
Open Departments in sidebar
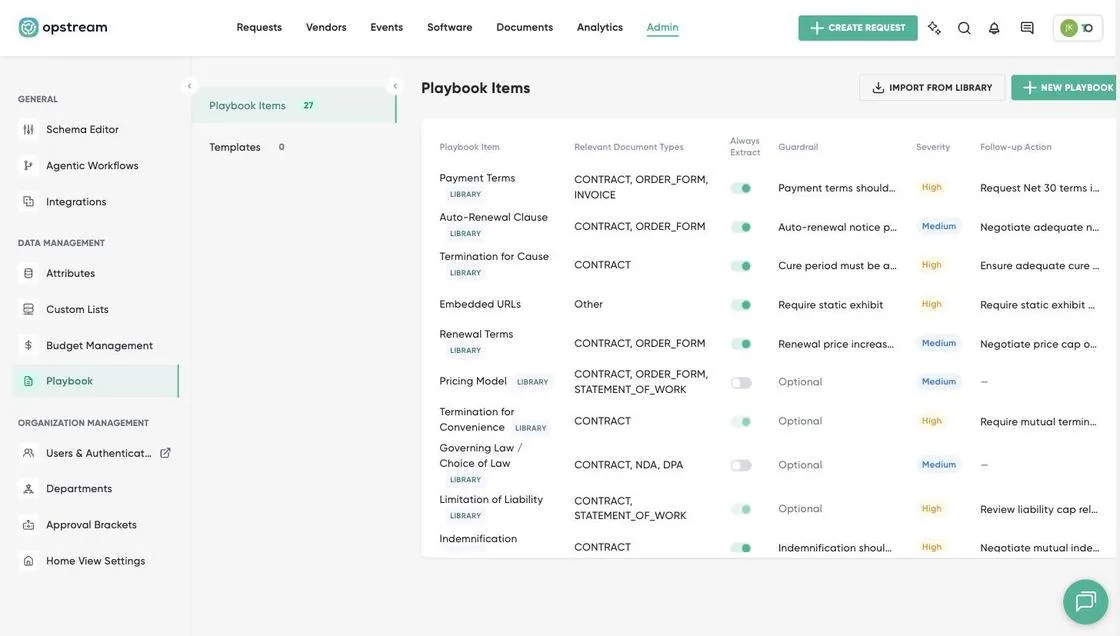click(96, 489)
